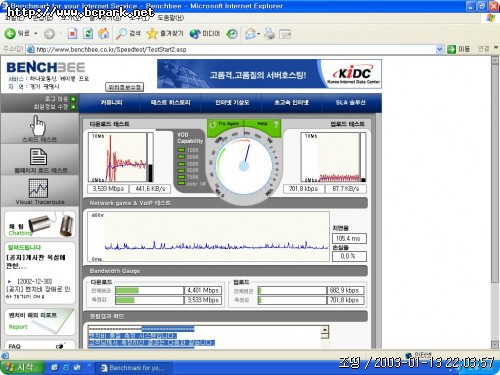Open the first blue navigation tab
The image size is (500, 375).
112,103
